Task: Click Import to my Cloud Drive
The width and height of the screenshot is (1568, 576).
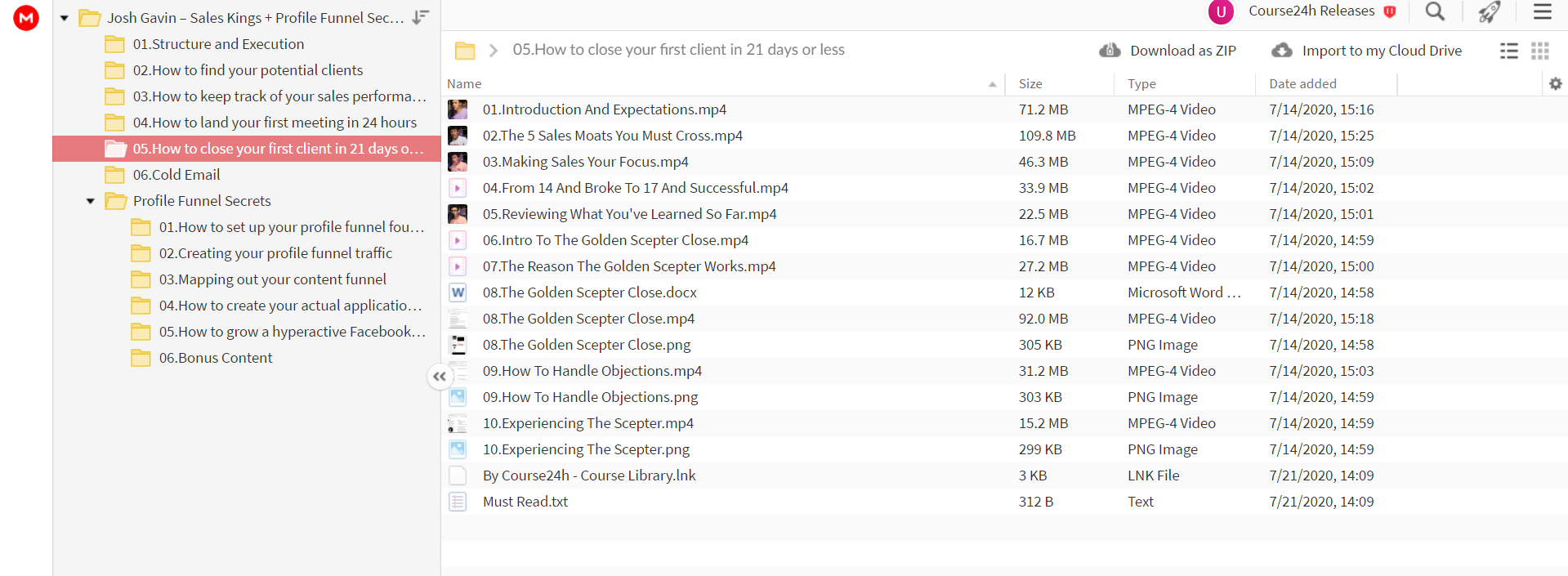Action: 1366,51
